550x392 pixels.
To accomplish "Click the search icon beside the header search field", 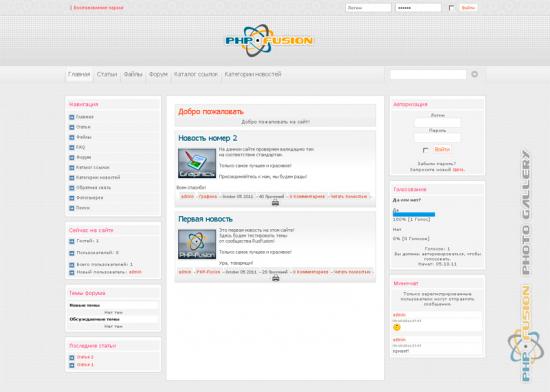I will pyautogui.click(x=474, y=74).
